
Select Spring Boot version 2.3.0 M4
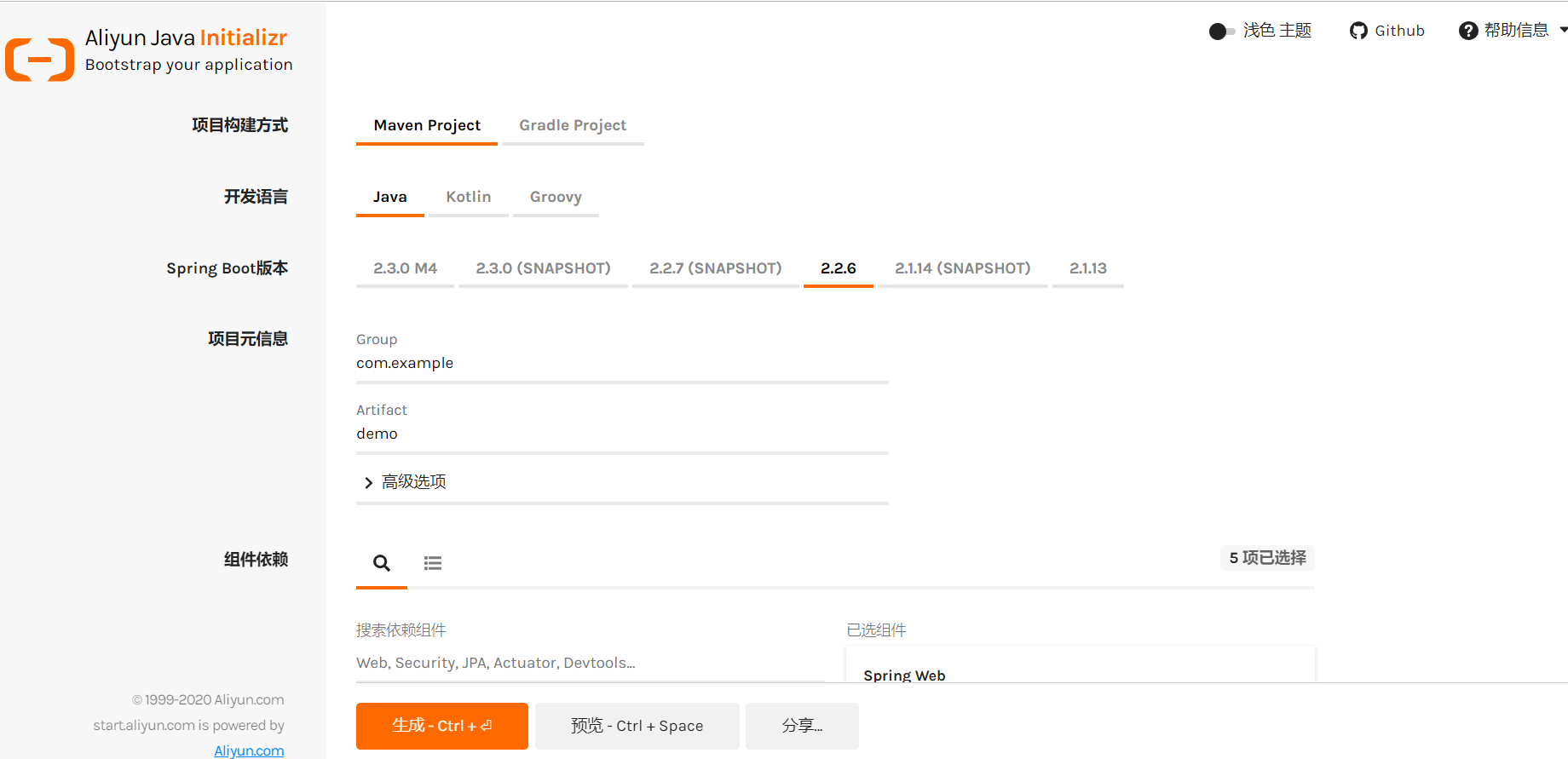click(x=405, y=268)
